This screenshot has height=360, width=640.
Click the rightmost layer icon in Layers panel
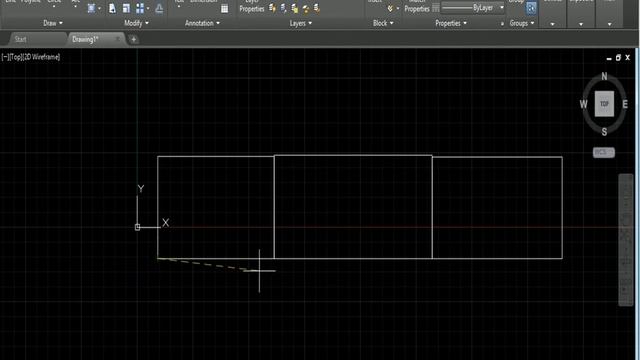point(317,8)
